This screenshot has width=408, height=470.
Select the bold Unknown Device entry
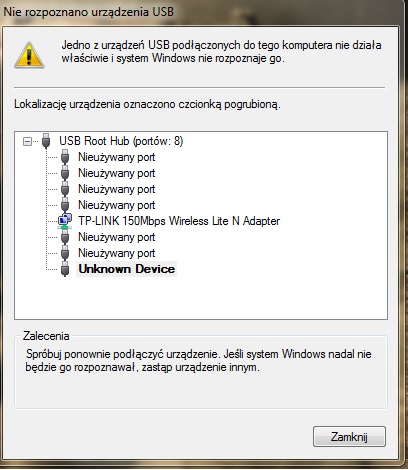click(127, 269)
